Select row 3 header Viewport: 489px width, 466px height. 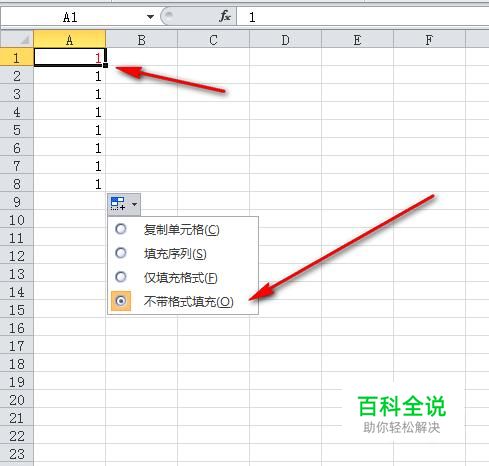pos(17,94)
